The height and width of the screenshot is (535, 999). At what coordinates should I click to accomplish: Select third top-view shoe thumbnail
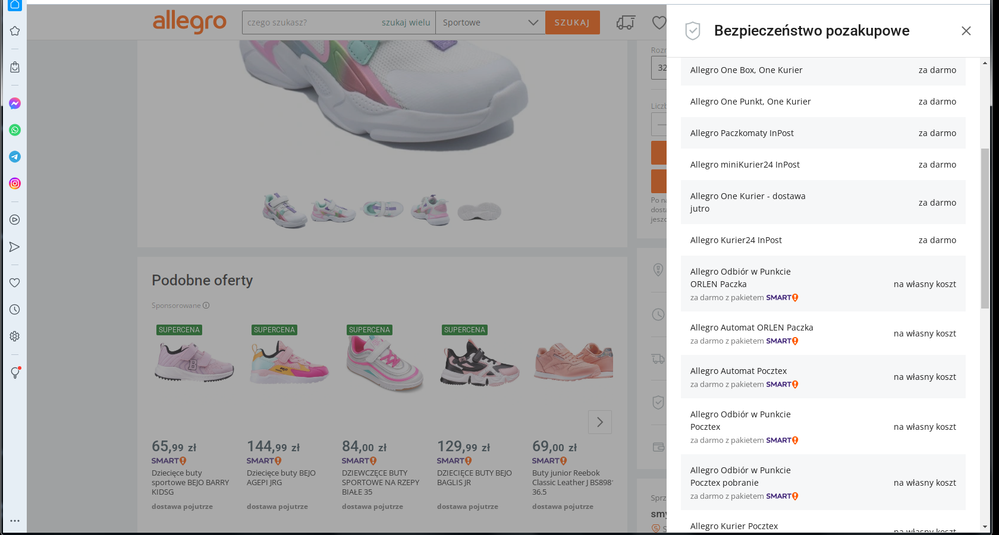point(383,209)
